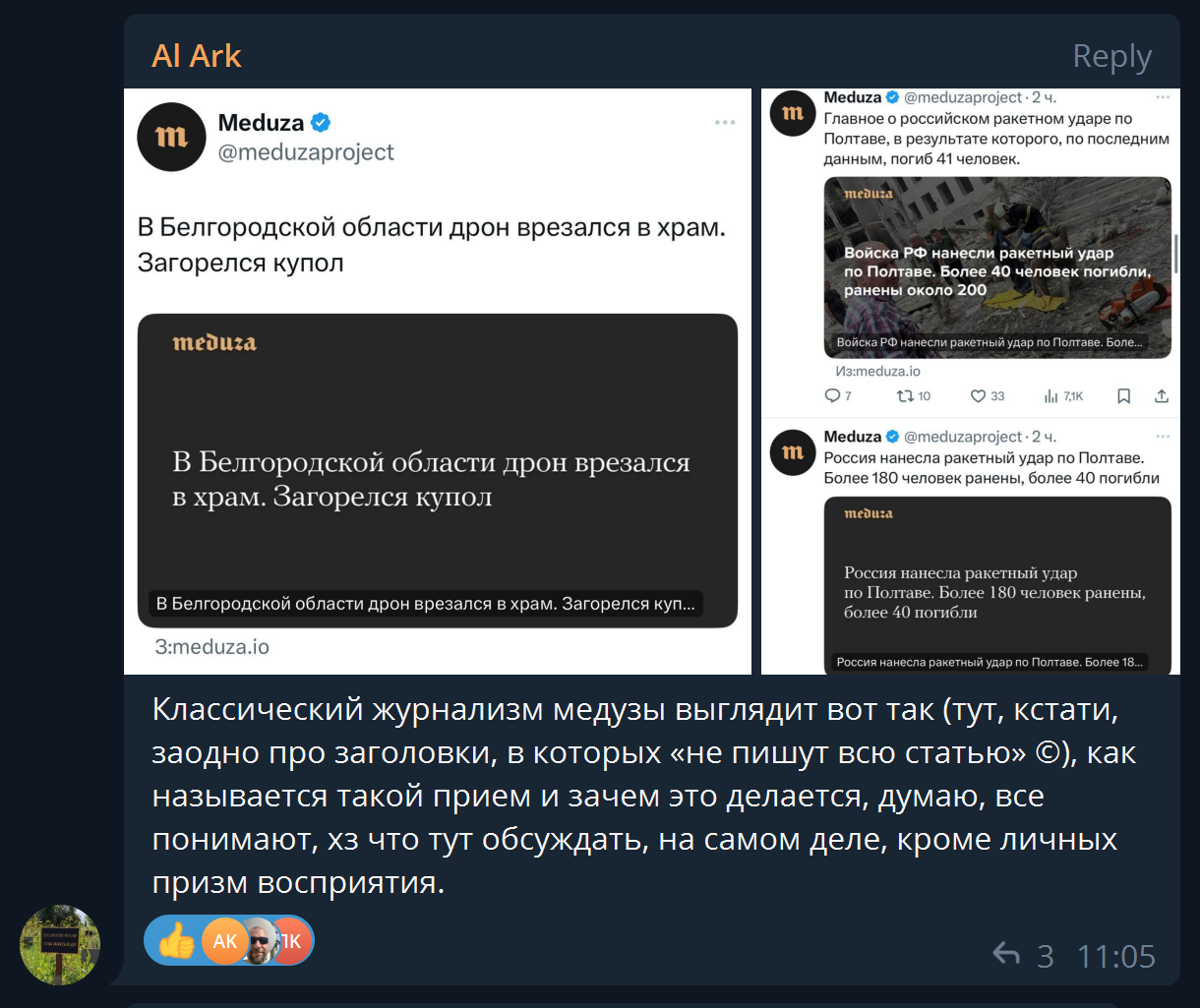The height and width of the screenshot is (1008, 1200).
Task: Open Al Ark sender name
Action: click(197, 56)
